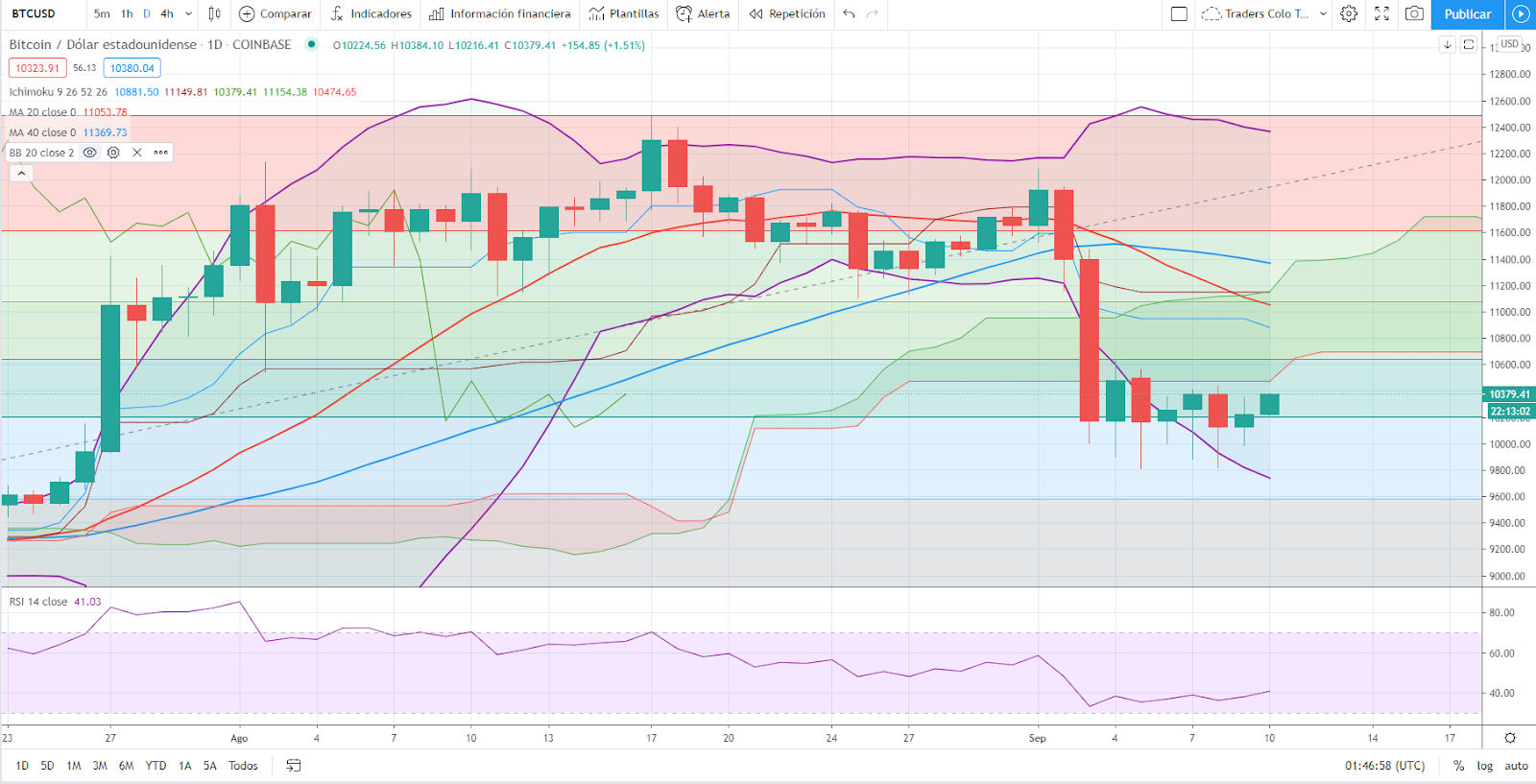The width and height of the screenshot is (1536, 784).
Task: Hide the BB 20 close 2 indicator
Action: 90,153
